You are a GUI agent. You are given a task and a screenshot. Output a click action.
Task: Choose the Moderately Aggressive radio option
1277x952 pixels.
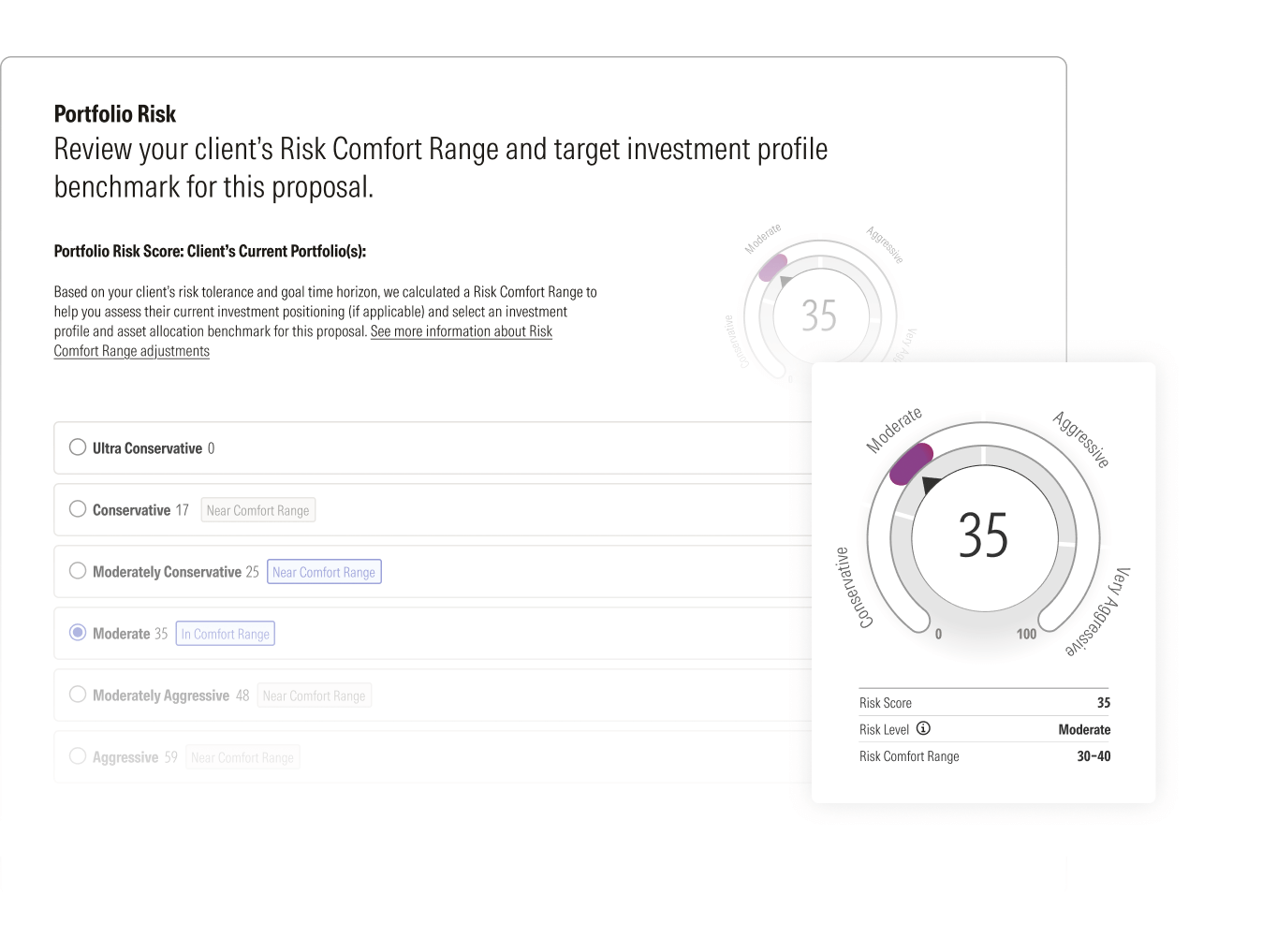[x=78, y=695]
